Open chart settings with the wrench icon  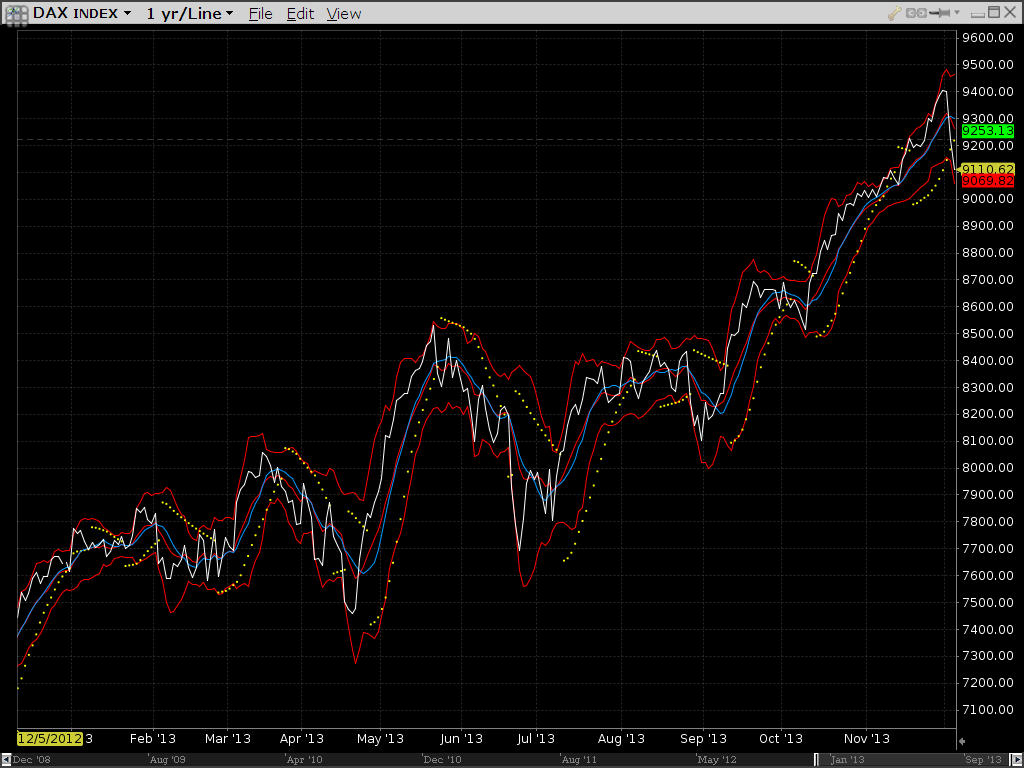point(894,12)
